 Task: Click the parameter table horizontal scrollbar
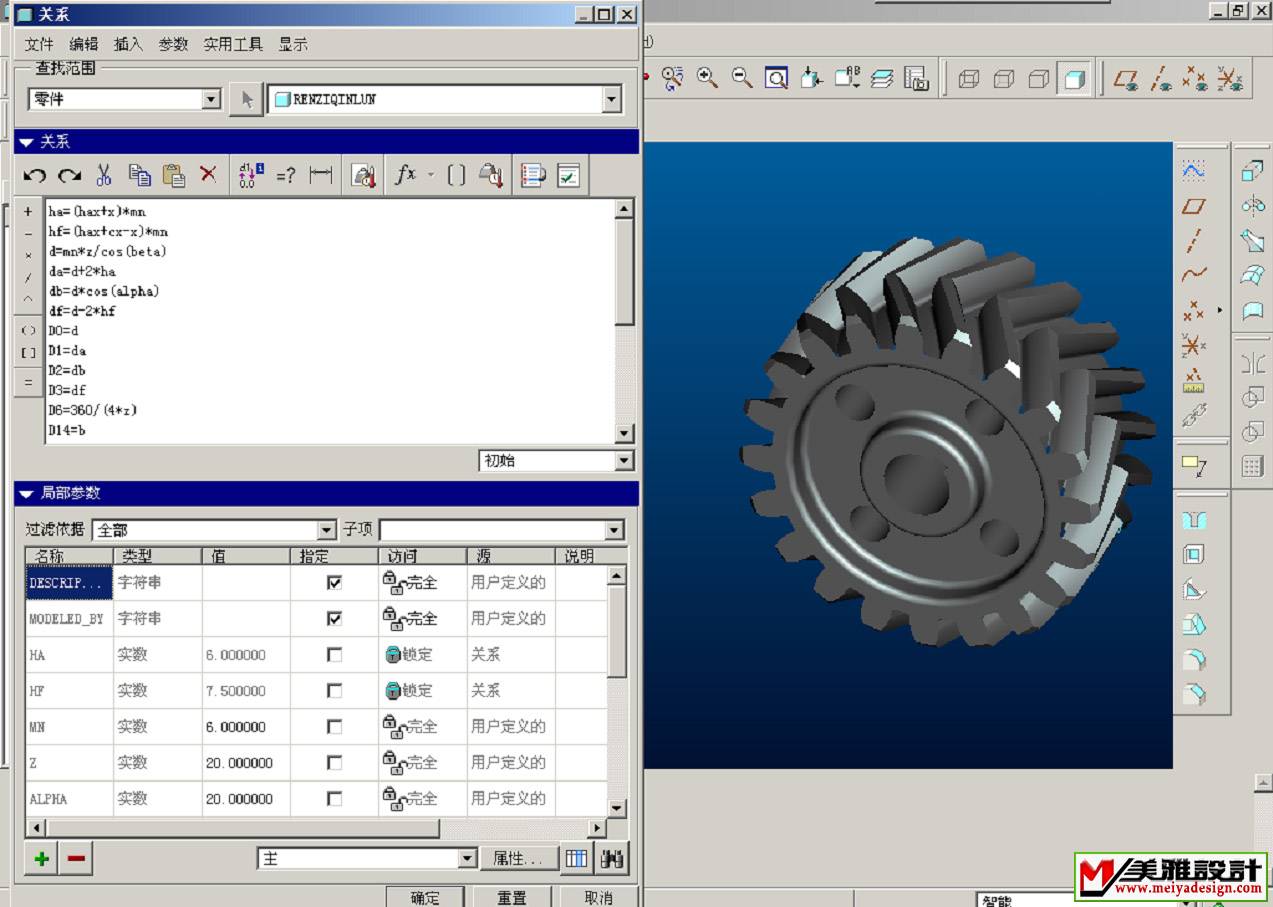240,828
